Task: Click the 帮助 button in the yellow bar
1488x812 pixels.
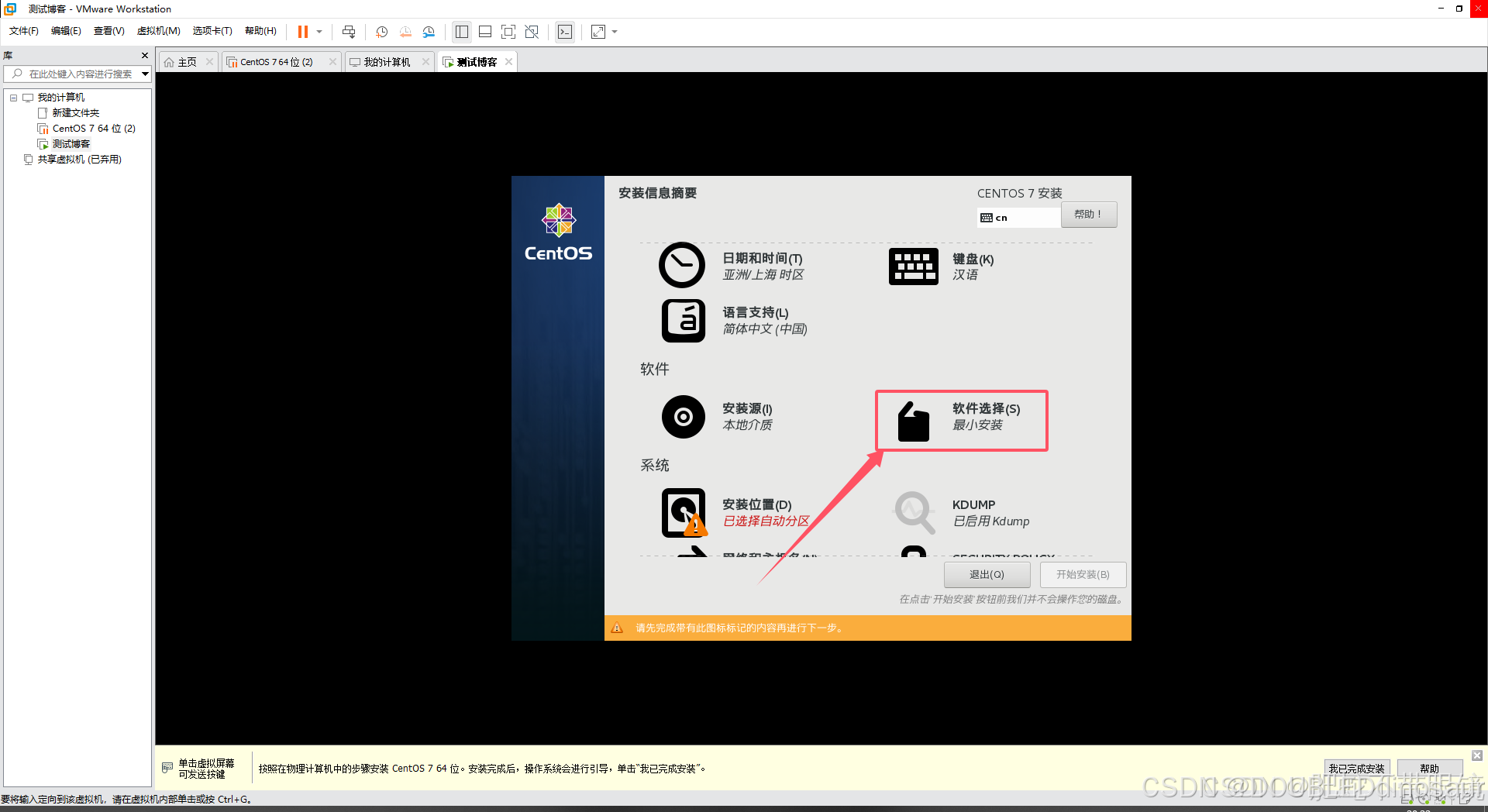Action: click(x=1429, y=769)
